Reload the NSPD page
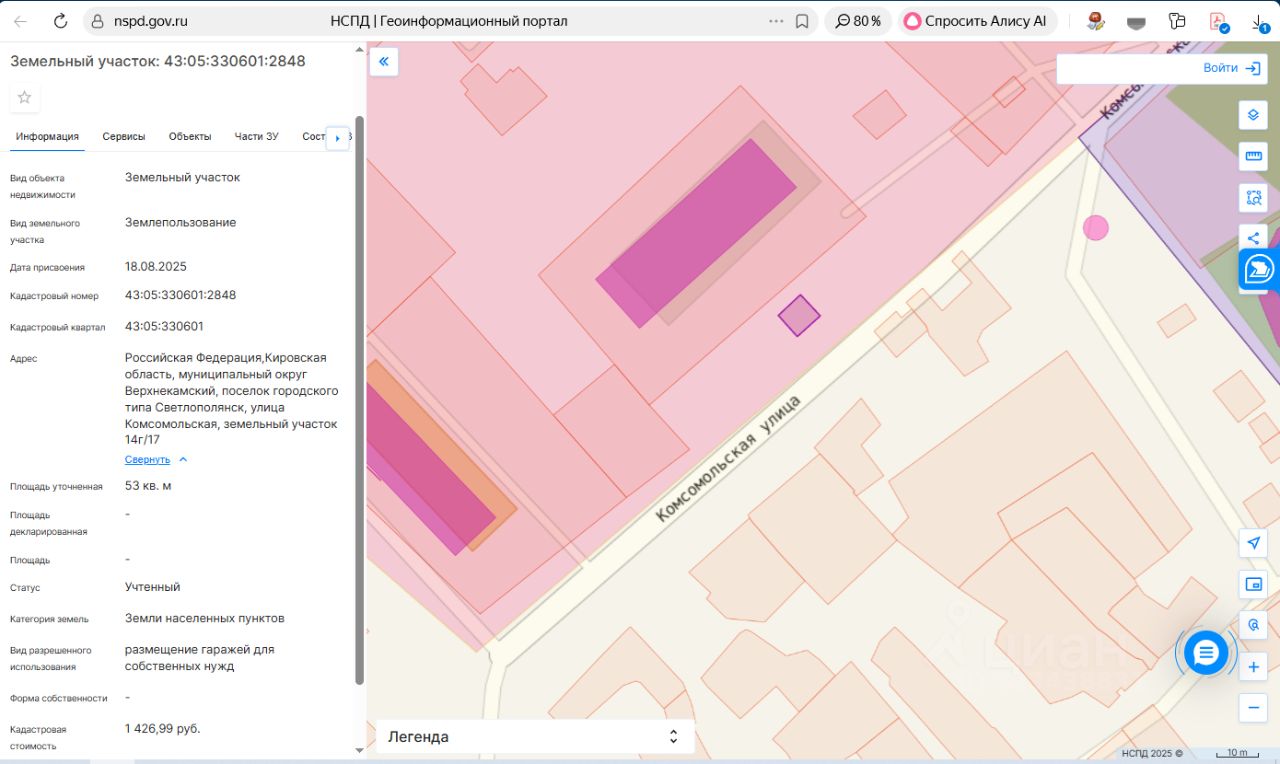The width and height of the screenshot is (1280, 764). (60, 21)
